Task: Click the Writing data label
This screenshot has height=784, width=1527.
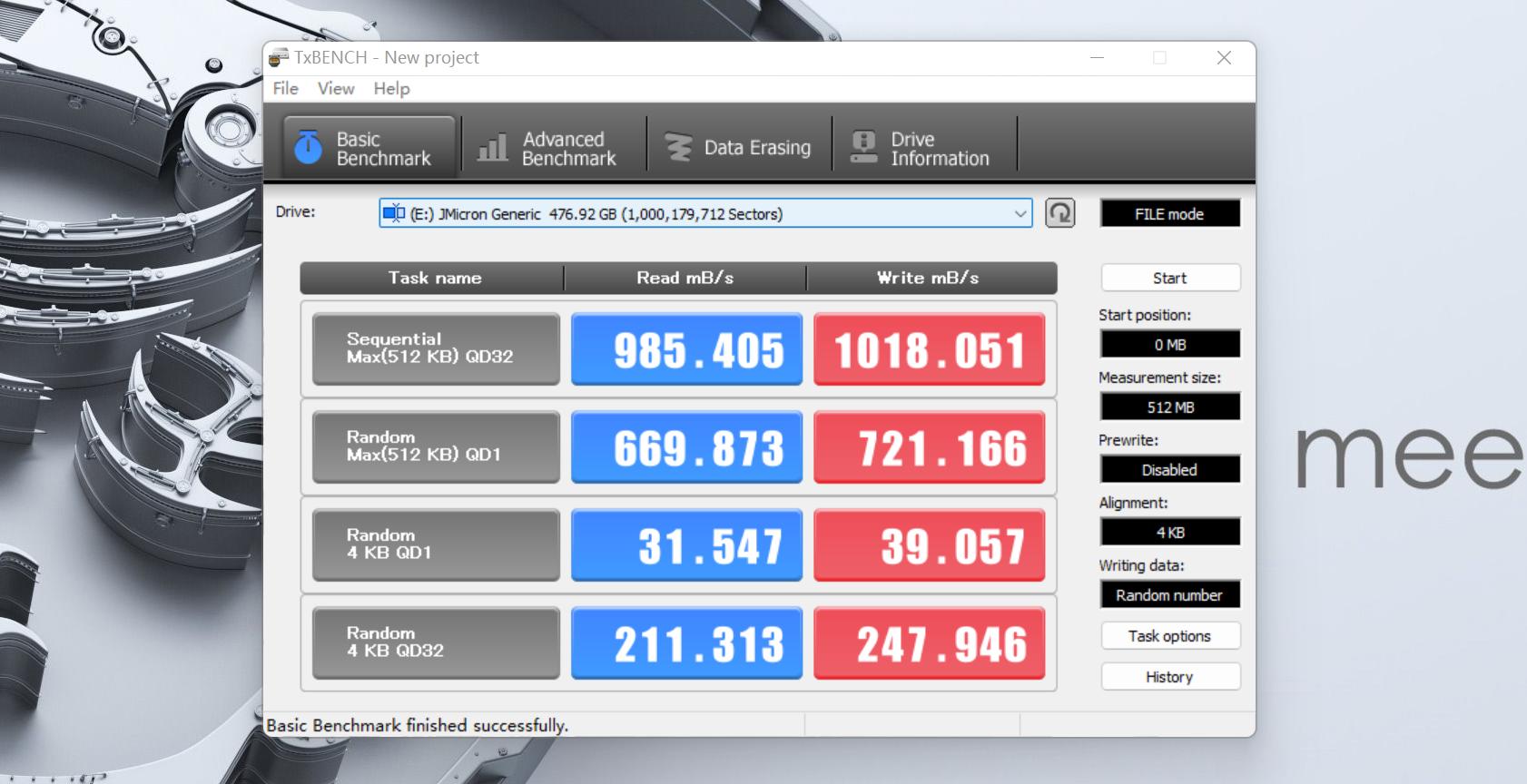Action: coord(1141,565)
